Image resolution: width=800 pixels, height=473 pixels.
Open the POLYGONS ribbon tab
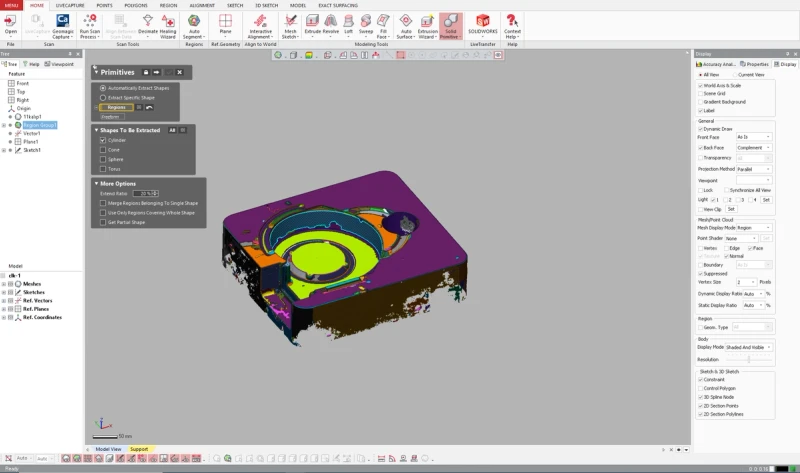tap(136, 6)
